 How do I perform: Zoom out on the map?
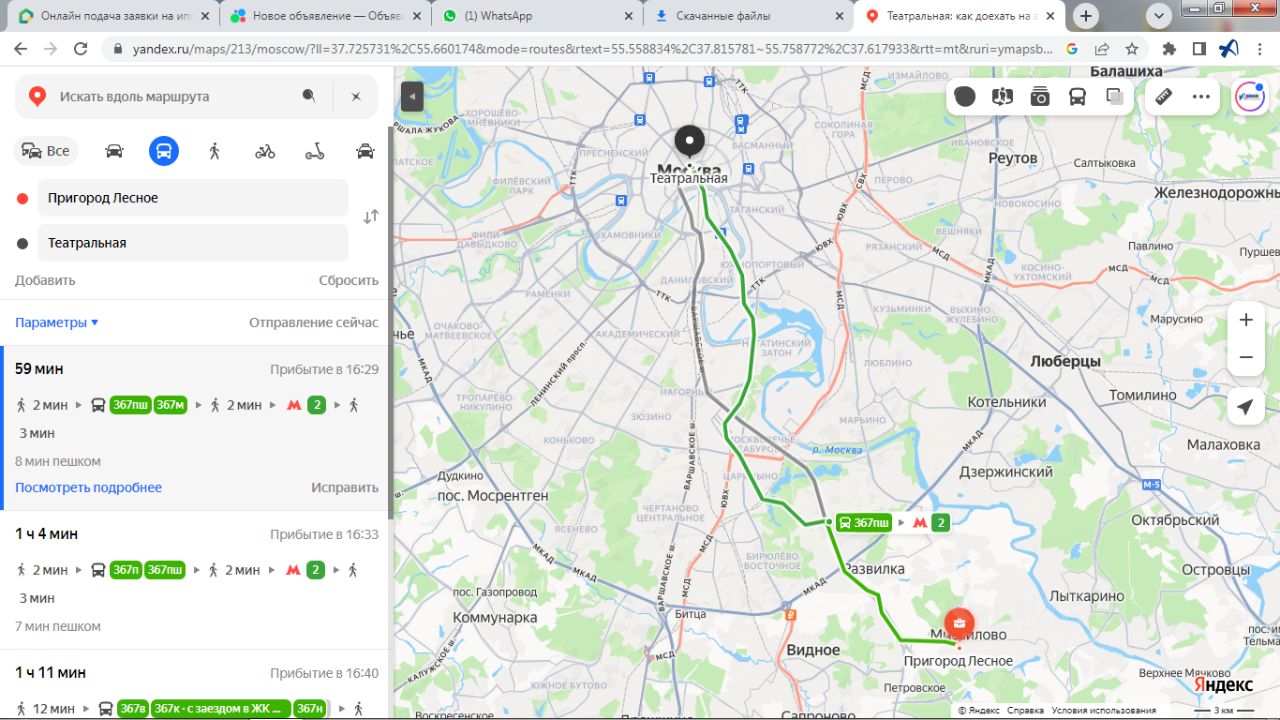click(x=1246, y=357)
